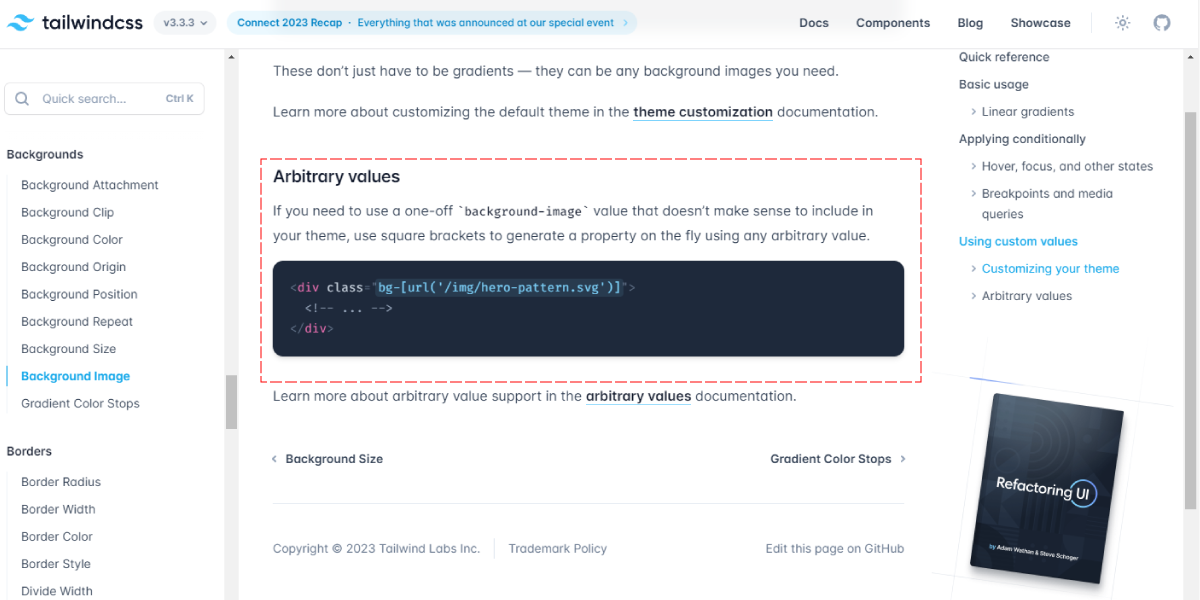1200x600 pixels.
Task: Open Border Style in sidebar
Action: [x=56, y=564]
